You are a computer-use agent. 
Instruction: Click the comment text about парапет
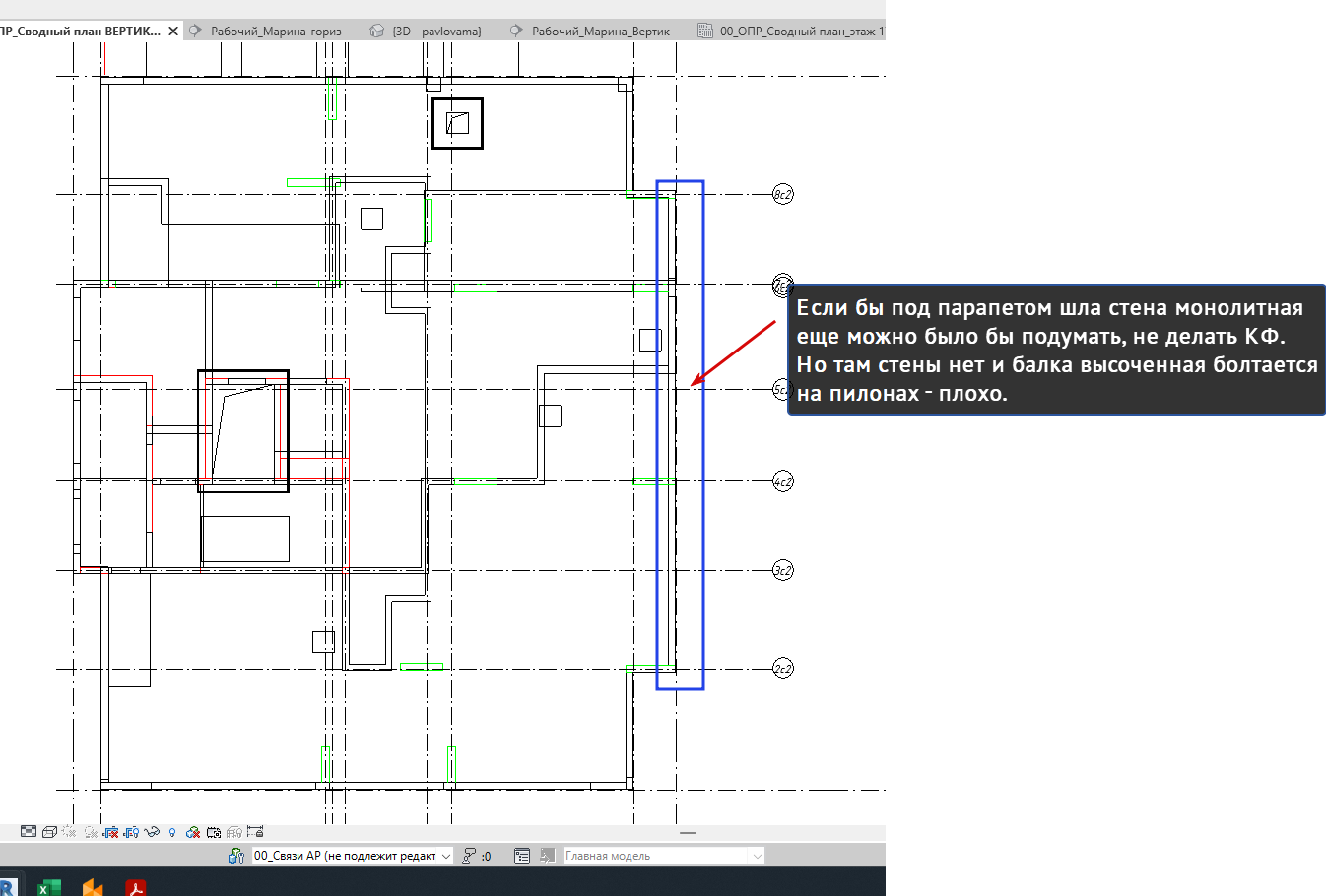tap(1056, 351)
